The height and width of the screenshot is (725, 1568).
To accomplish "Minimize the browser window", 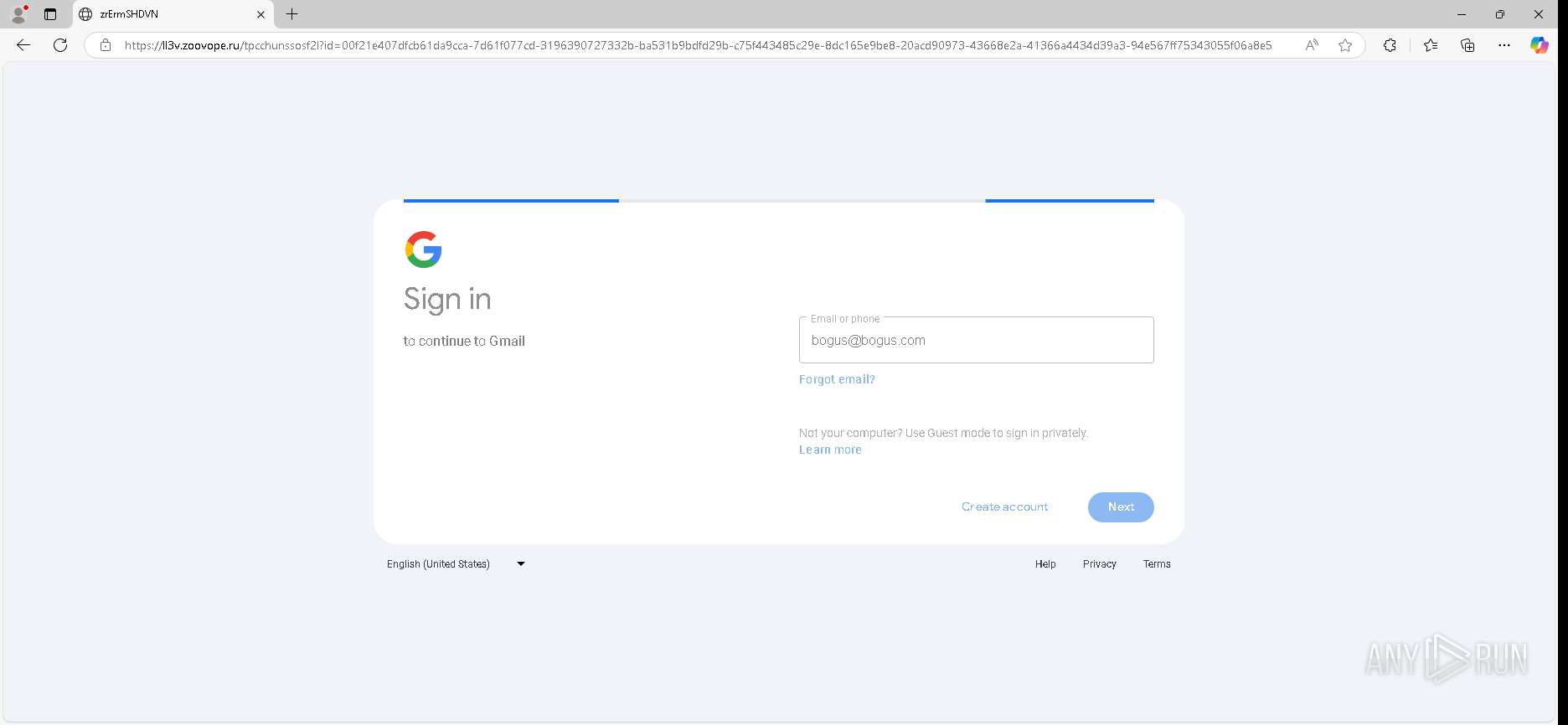I will coord(1462,14).
